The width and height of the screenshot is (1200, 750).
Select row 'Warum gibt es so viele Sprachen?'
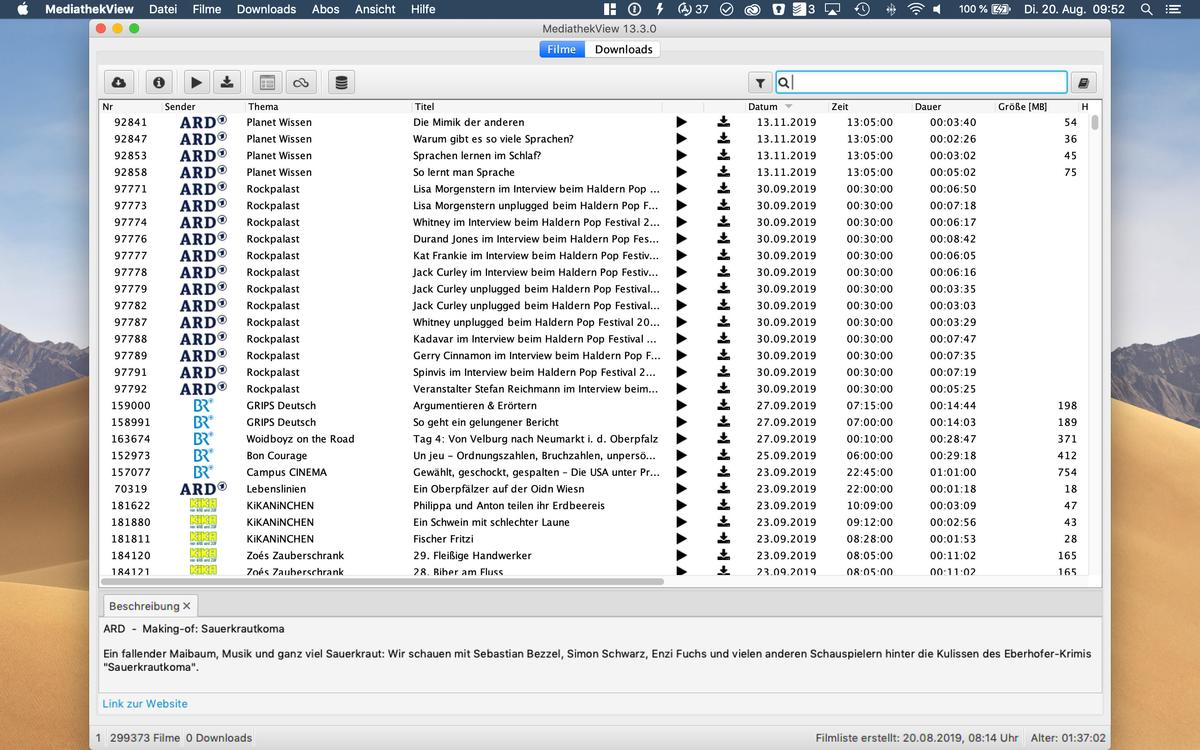pos(595,139)
